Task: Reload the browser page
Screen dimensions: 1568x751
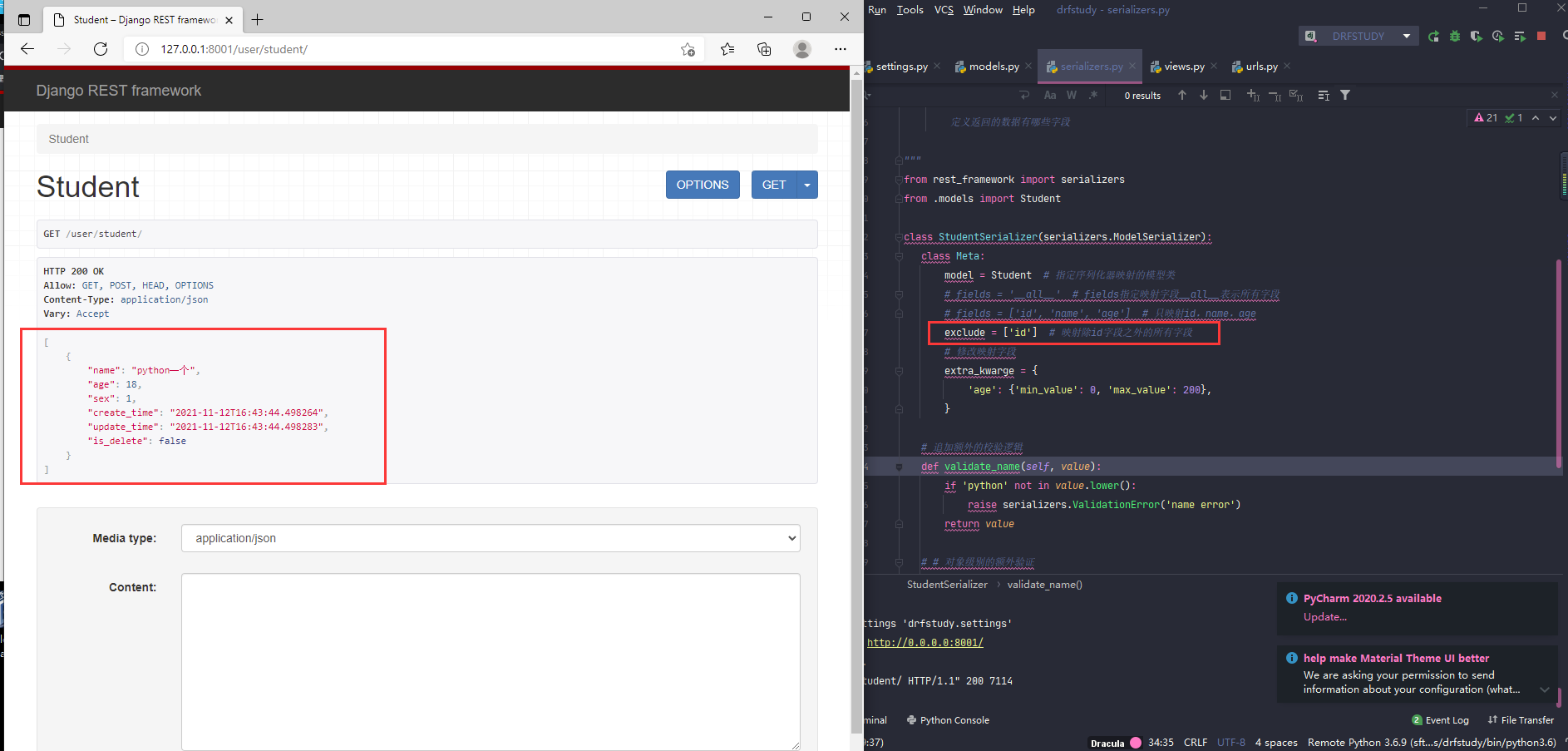Action: [x=101, y=49]
